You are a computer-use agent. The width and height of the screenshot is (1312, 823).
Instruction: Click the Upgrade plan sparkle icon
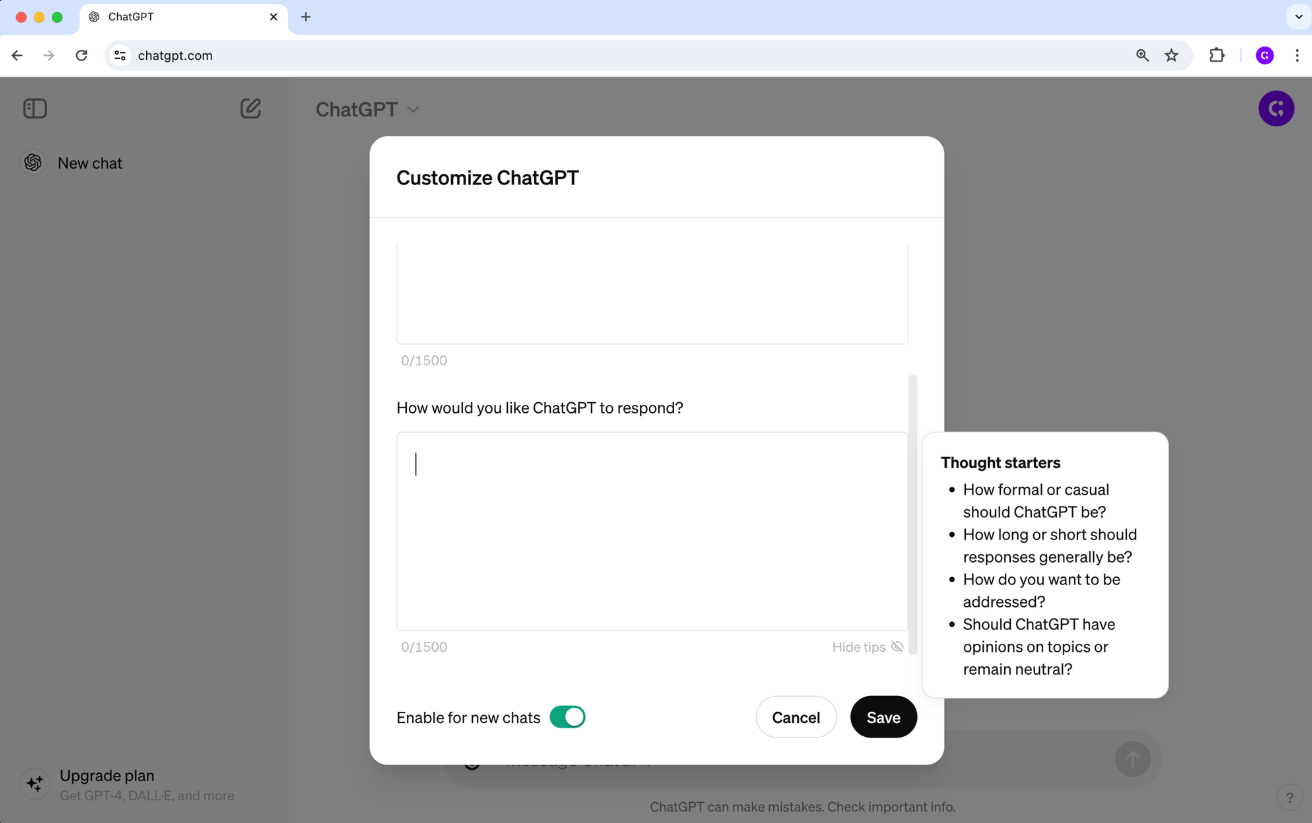(x=34, y=783)
